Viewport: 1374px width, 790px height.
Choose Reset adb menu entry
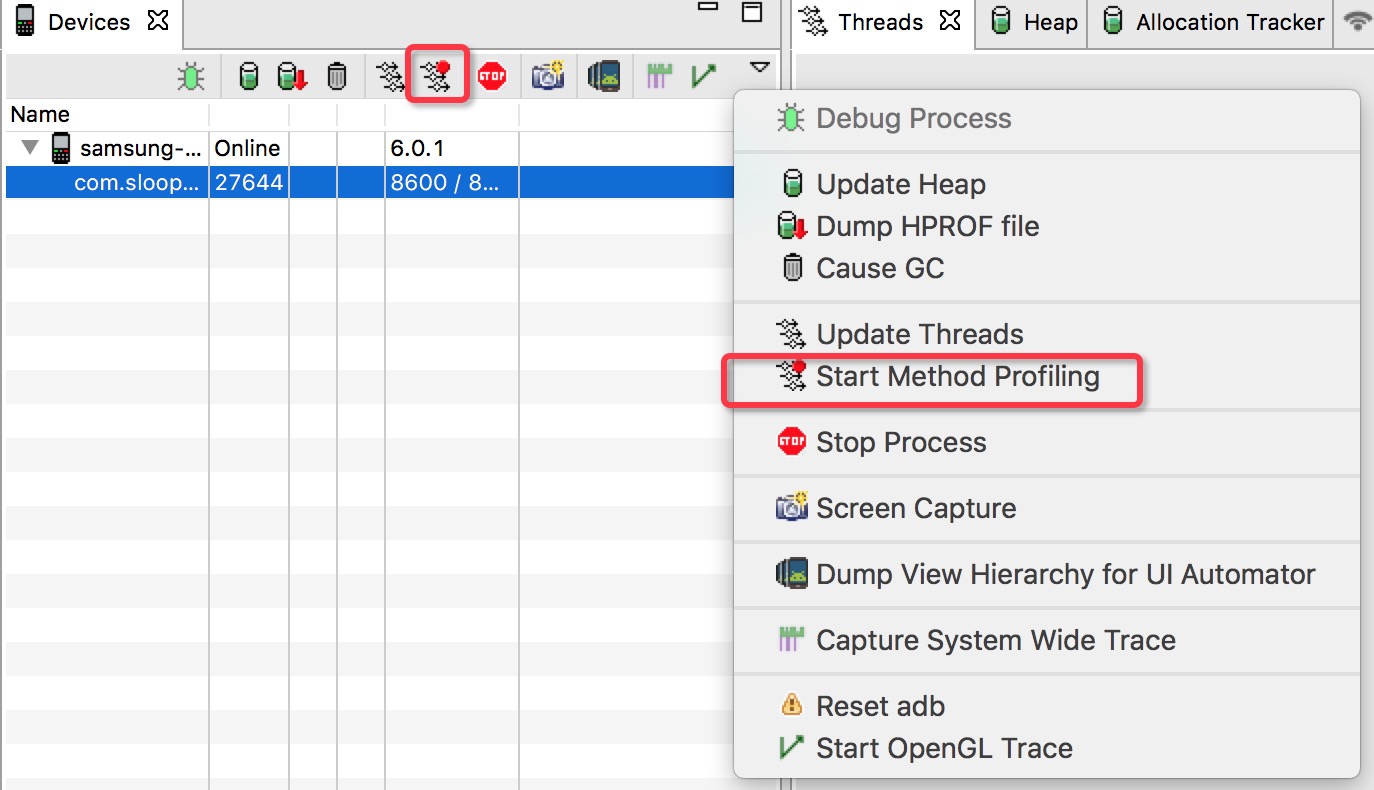1047,706
